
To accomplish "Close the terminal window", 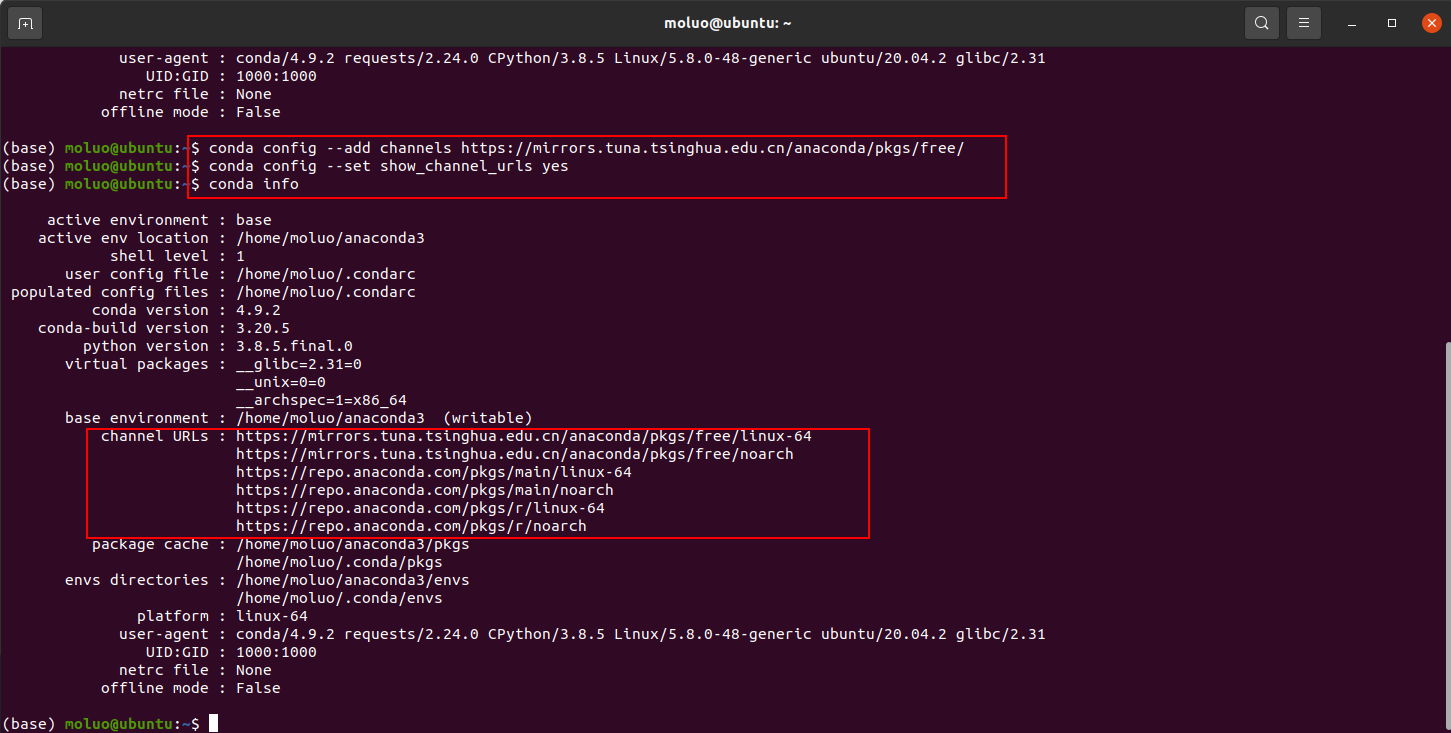I will tap(1432, 23).
